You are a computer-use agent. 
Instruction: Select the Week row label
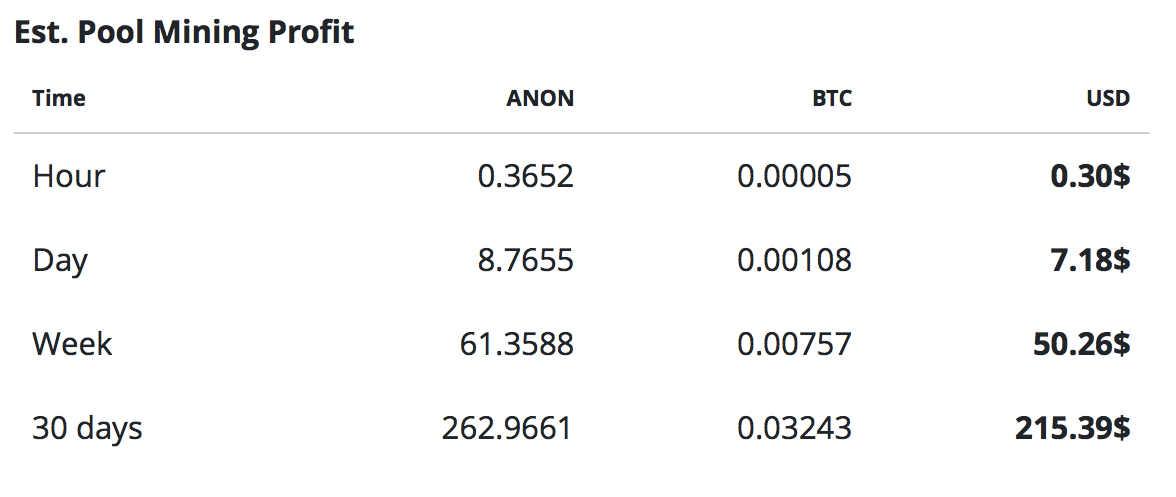72,345
